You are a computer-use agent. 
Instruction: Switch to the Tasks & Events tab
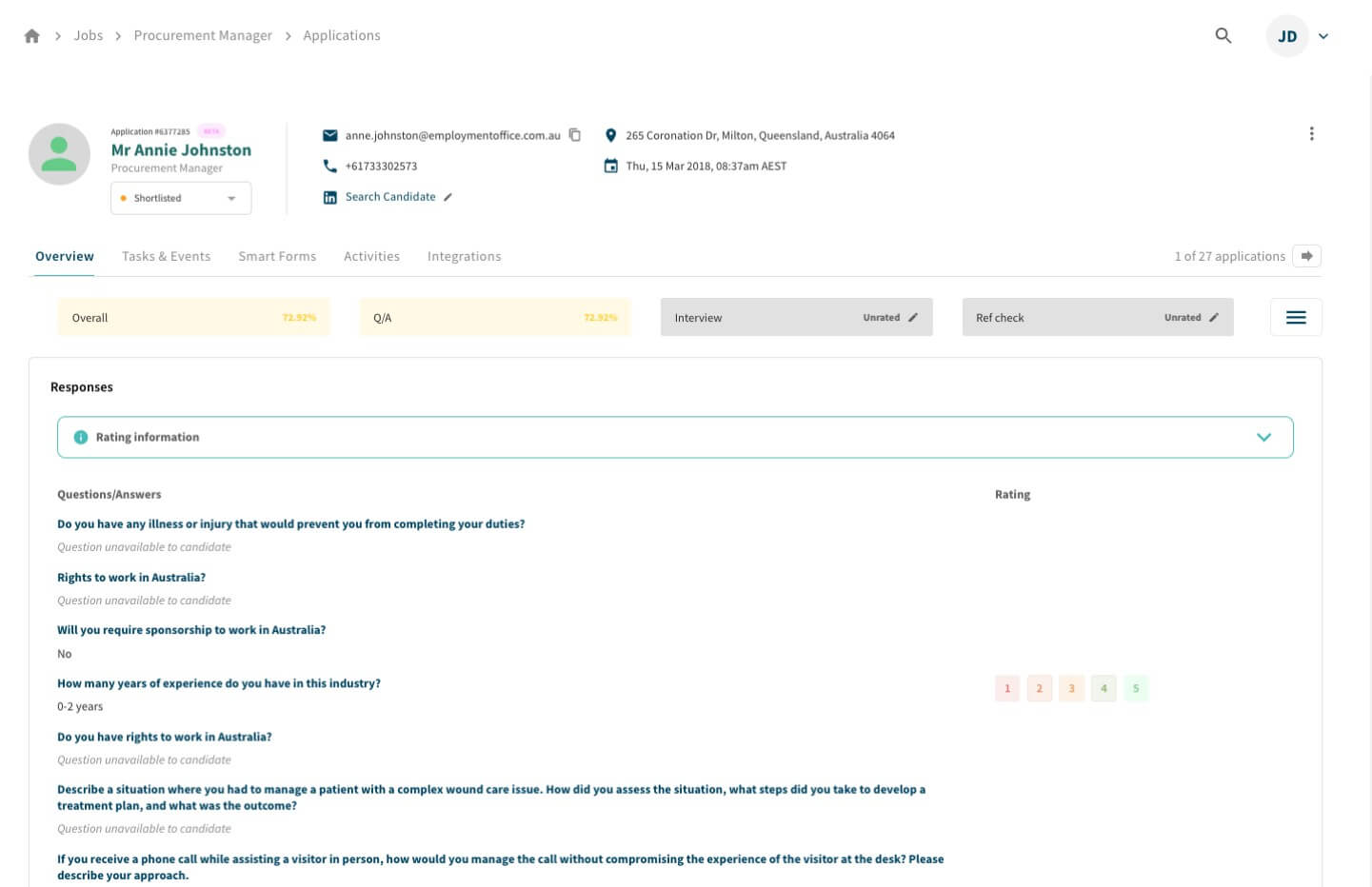[167, 256]
